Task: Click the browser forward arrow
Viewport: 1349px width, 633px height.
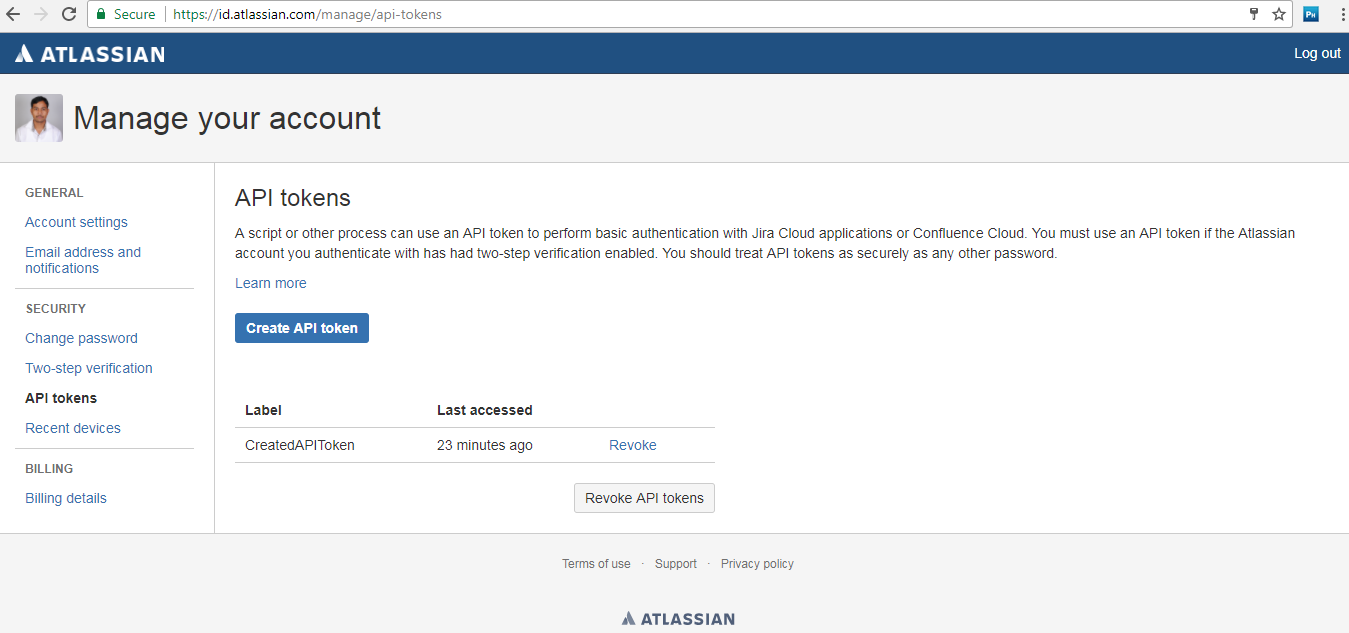Action: click(41, 14)
